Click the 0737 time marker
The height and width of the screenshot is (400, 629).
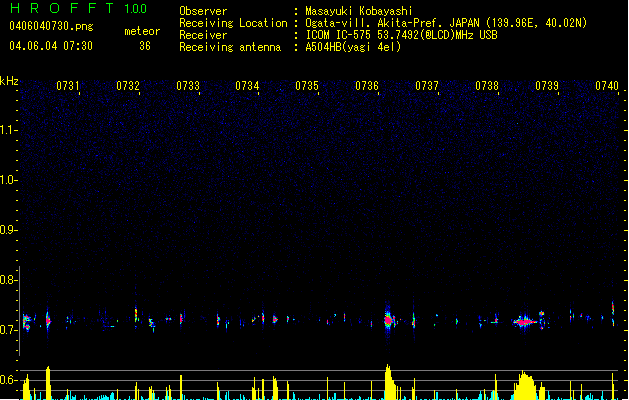coord(427,86)
